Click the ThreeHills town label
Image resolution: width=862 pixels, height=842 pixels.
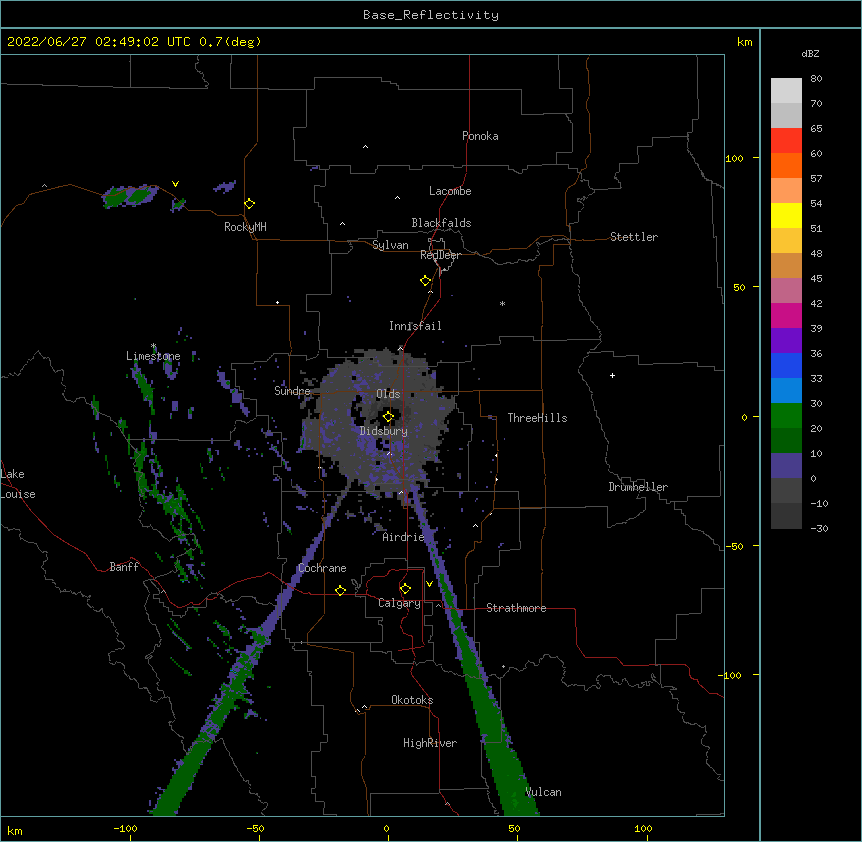[x=537, y=418]
